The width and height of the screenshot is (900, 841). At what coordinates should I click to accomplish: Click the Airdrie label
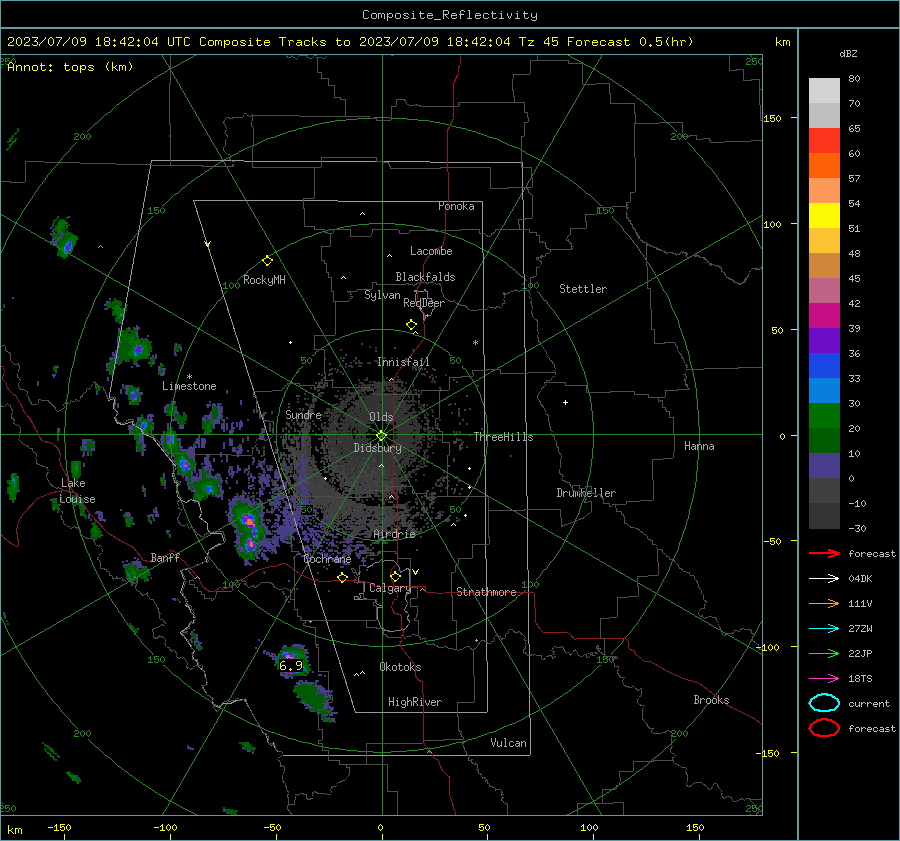coord(394,534)
